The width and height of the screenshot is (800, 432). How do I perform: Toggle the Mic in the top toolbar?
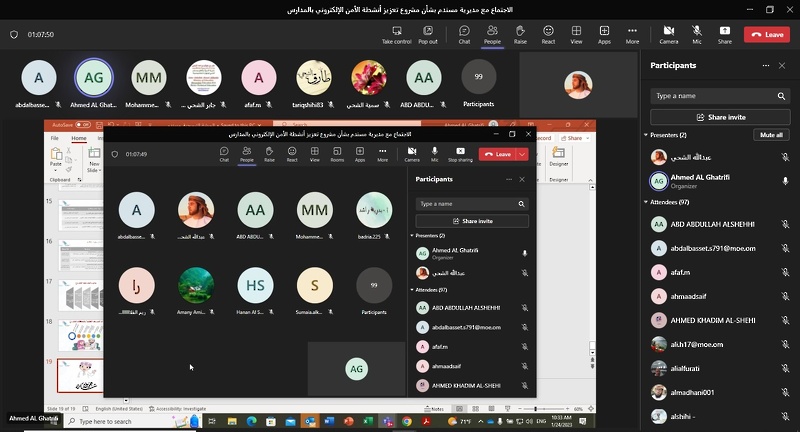696,33
